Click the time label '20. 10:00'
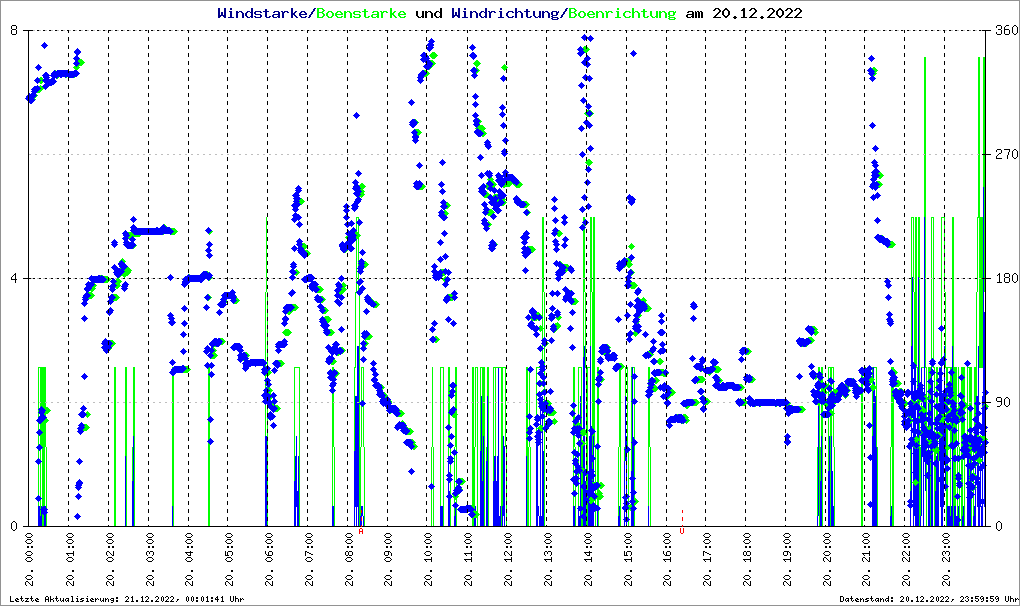 click(427, 560)
